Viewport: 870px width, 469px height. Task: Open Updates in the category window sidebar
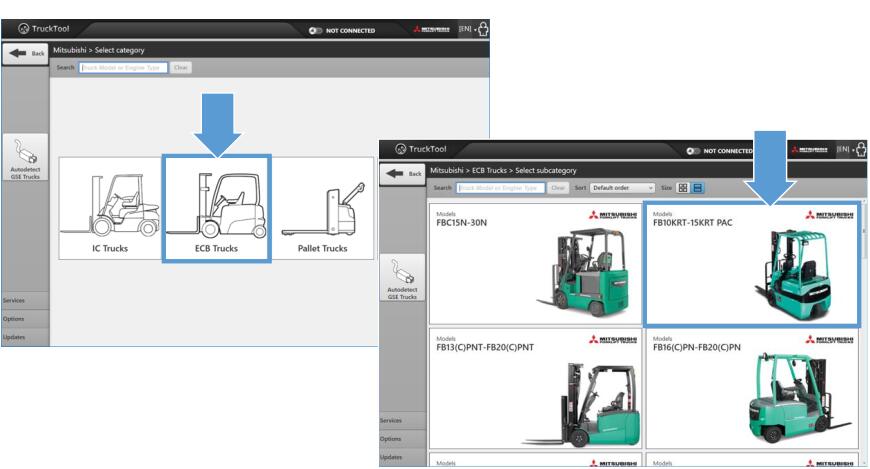[25, 337]
